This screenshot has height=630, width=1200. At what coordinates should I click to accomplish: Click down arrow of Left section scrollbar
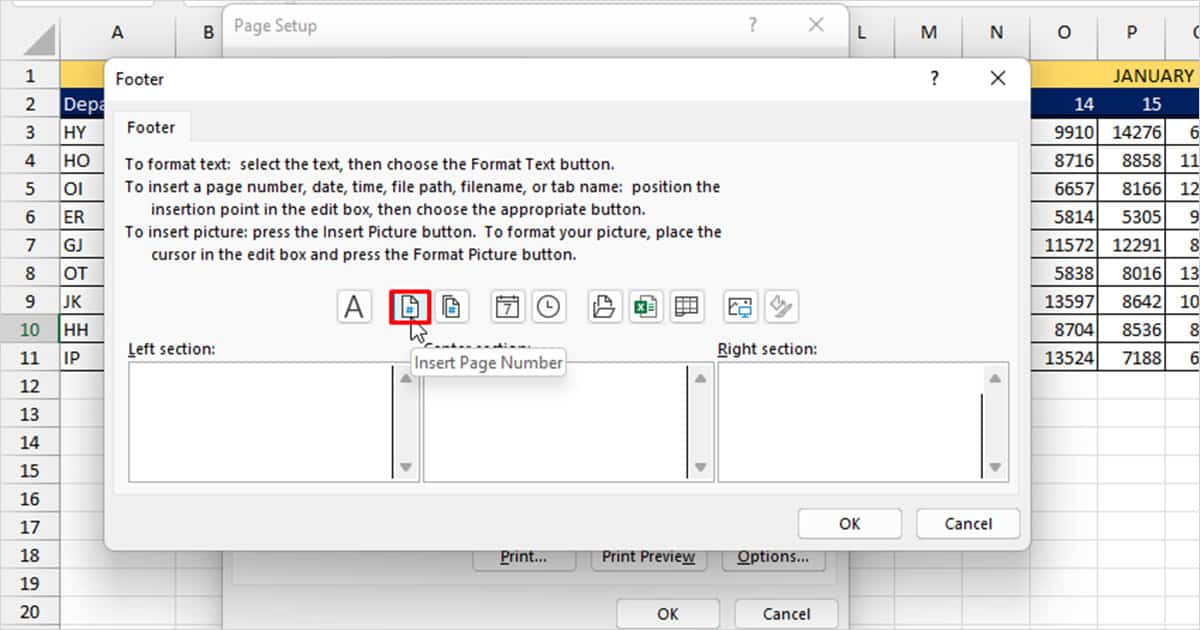405,467
